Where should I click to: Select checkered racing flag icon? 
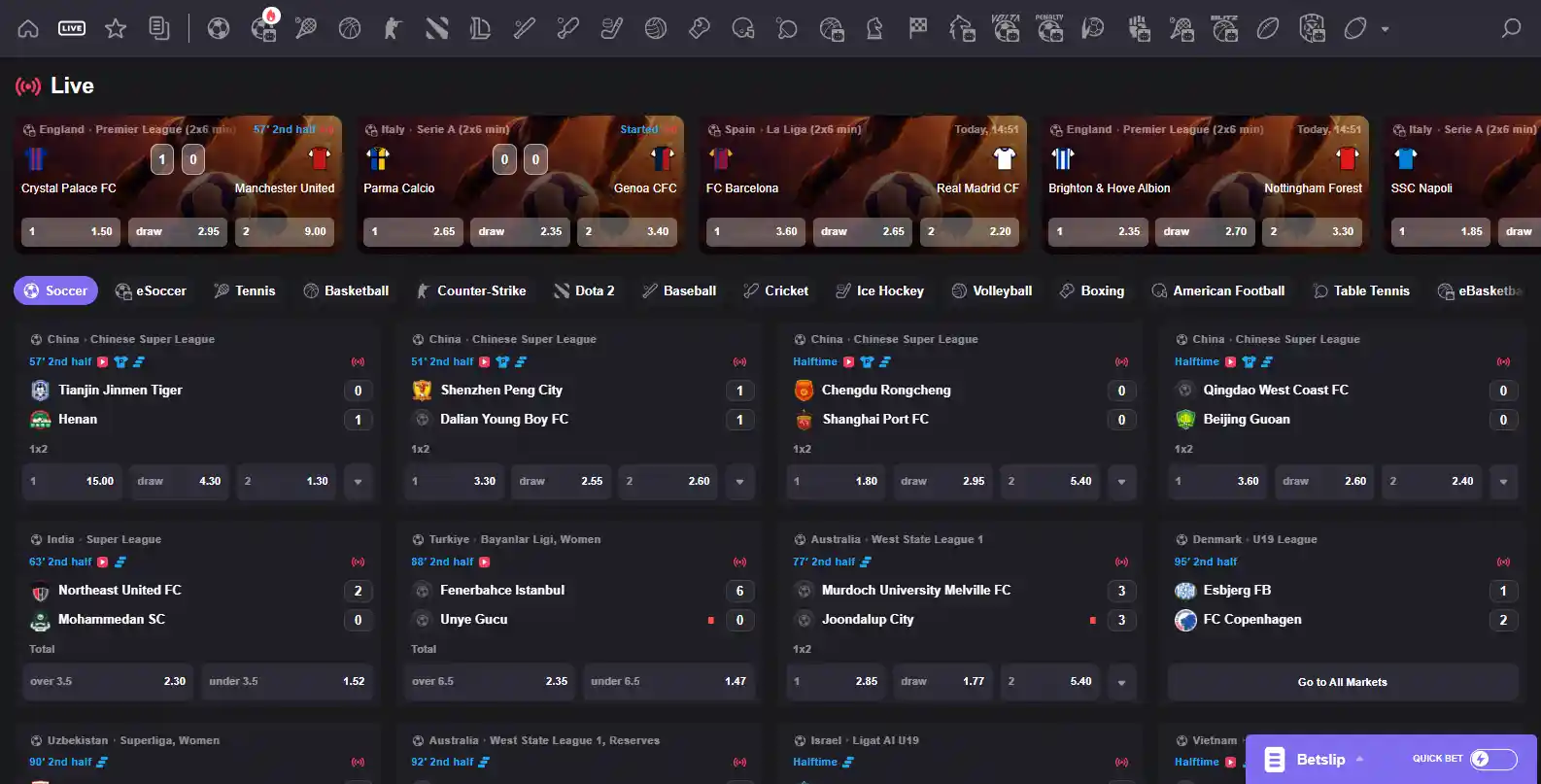(x=918, y=28)
